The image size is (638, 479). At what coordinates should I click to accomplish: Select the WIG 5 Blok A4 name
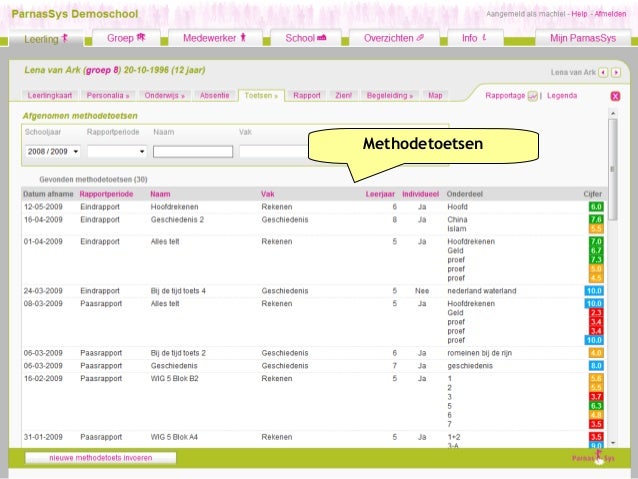tap(174, 437)
